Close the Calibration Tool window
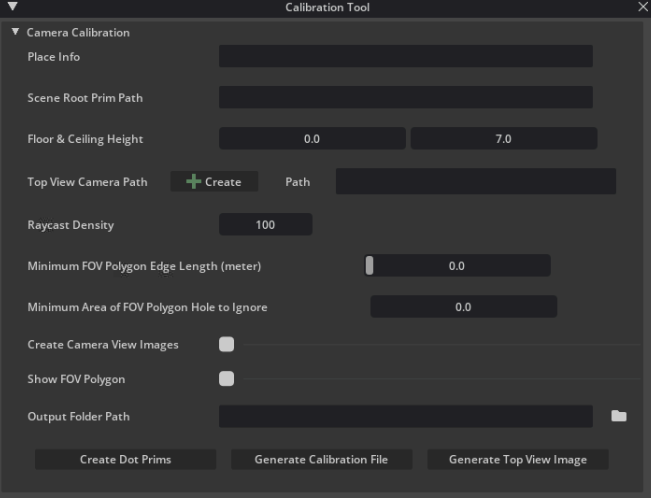 [x=642, y=7]
